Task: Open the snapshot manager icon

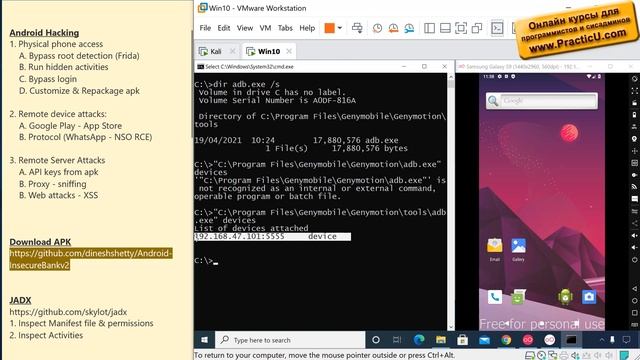Action: [409, 28]
